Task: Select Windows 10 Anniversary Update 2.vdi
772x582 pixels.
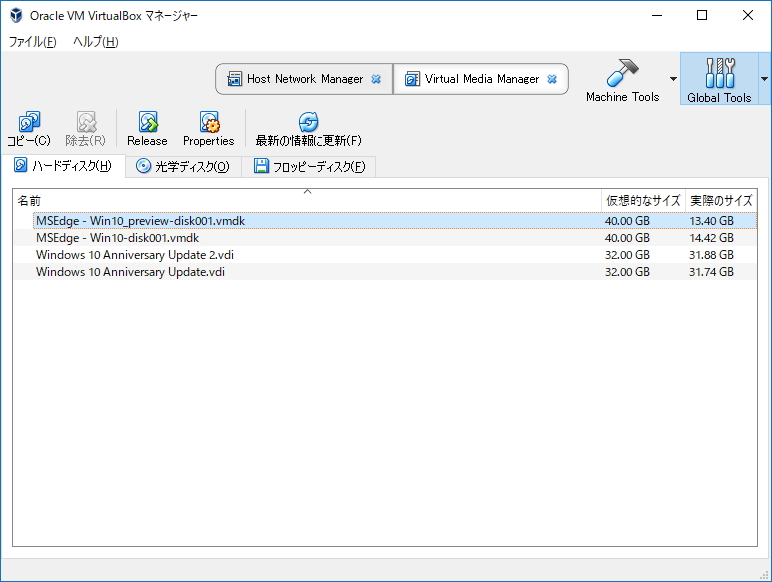Action: [x=385, y=255]
